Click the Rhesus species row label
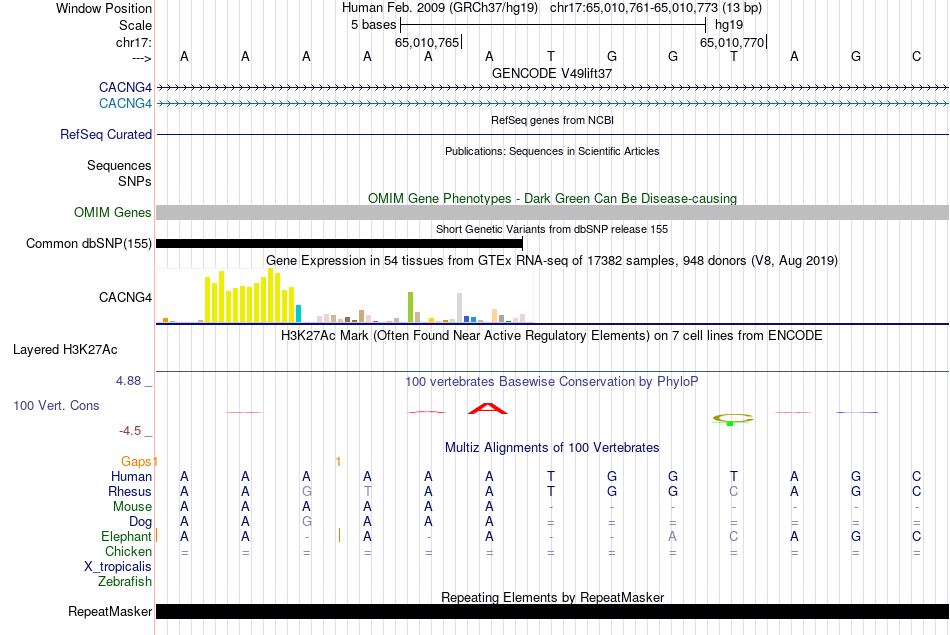 tap(130, 491)
